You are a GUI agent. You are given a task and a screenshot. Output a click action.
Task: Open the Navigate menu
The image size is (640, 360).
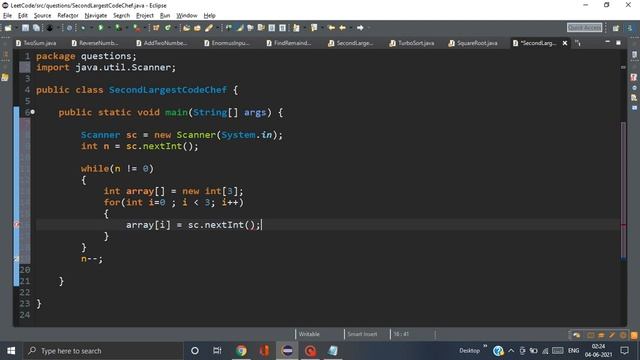pyautogui.click(x=96, y=16)
